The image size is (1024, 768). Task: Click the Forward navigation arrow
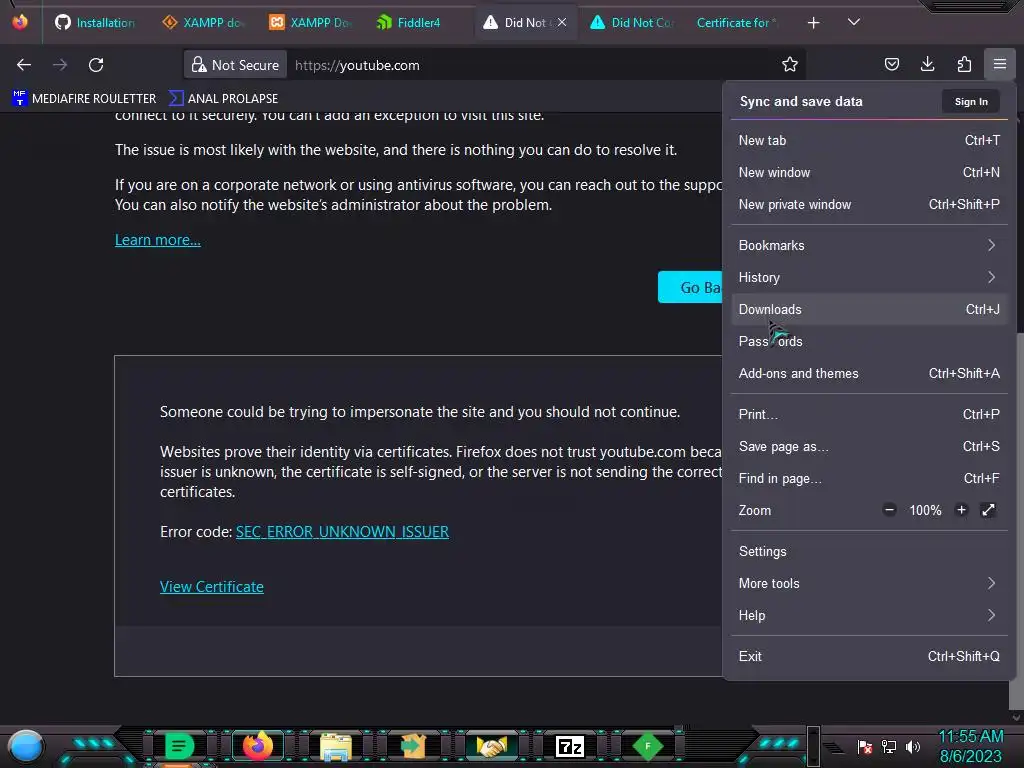60,65
